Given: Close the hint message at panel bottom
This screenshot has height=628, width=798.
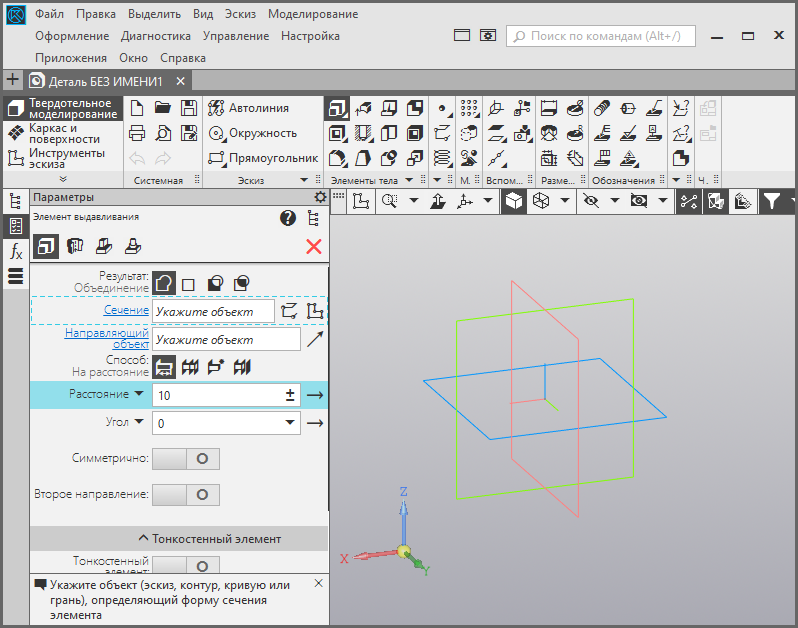Looking at the screenshot, I should (x=319, y=583).
